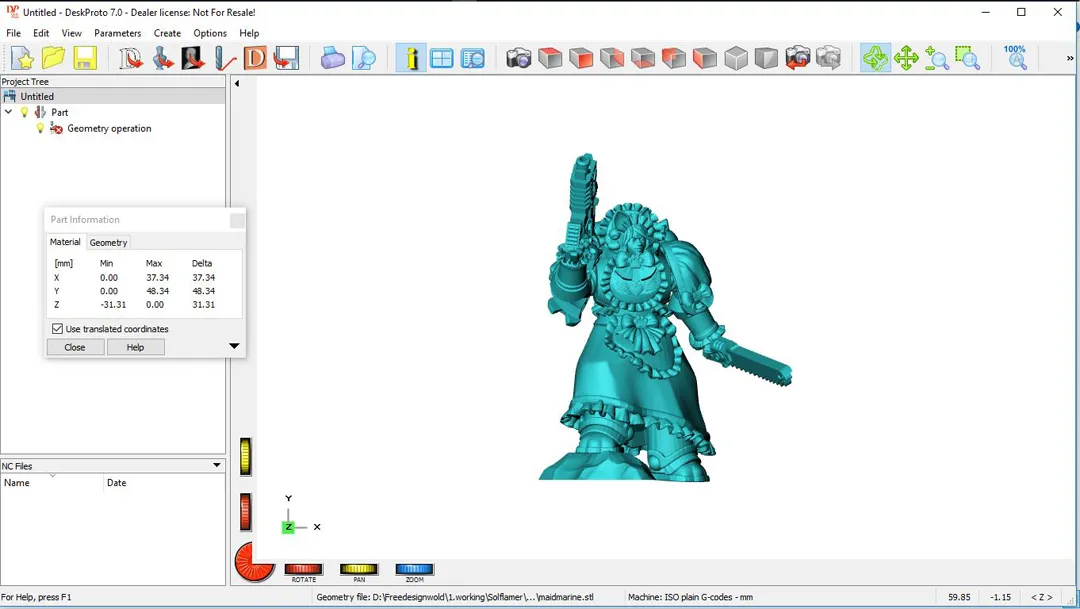Click the Load Vector file icon with letter D
Viewport: 1080px width, 609px height.
coord(130,59)
